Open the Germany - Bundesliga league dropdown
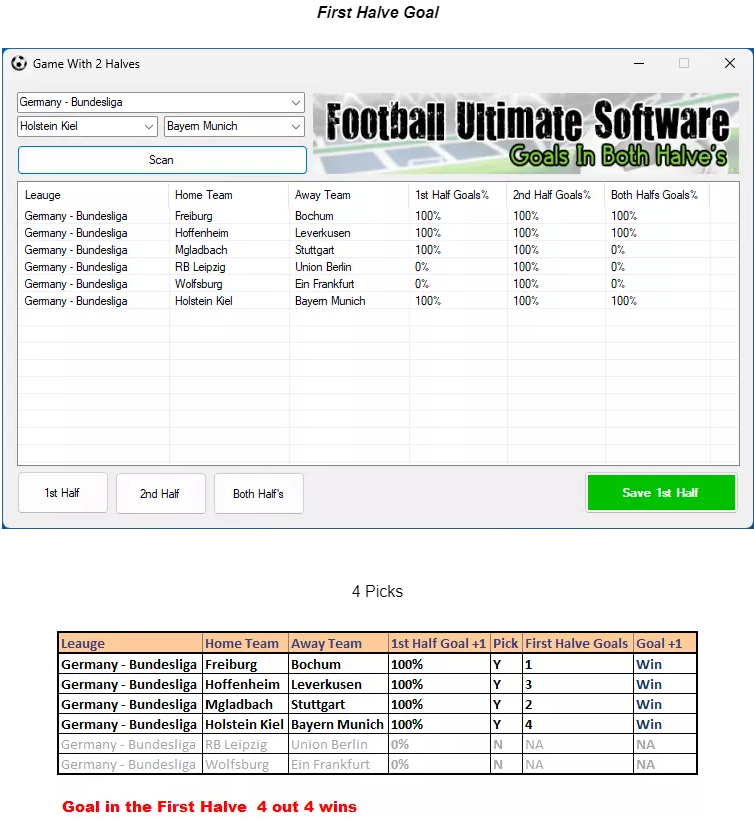This screenshot has height=820, width=754. pyautogui.click(x=161, y=102)
